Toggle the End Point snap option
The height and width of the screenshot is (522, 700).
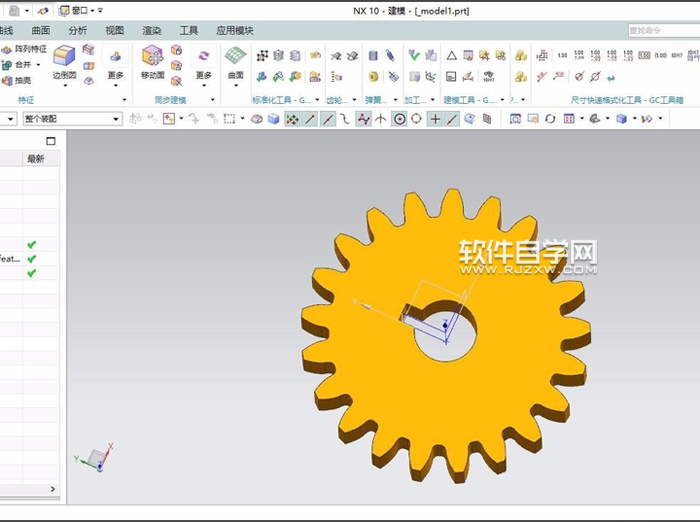click(310, 119)
